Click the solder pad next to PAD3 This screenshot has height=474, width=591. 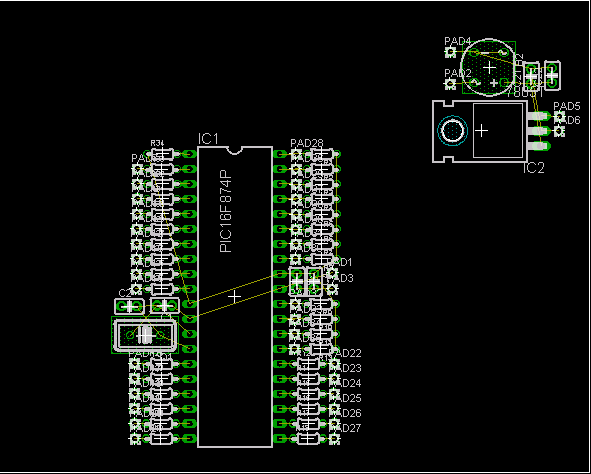(332, 289)
